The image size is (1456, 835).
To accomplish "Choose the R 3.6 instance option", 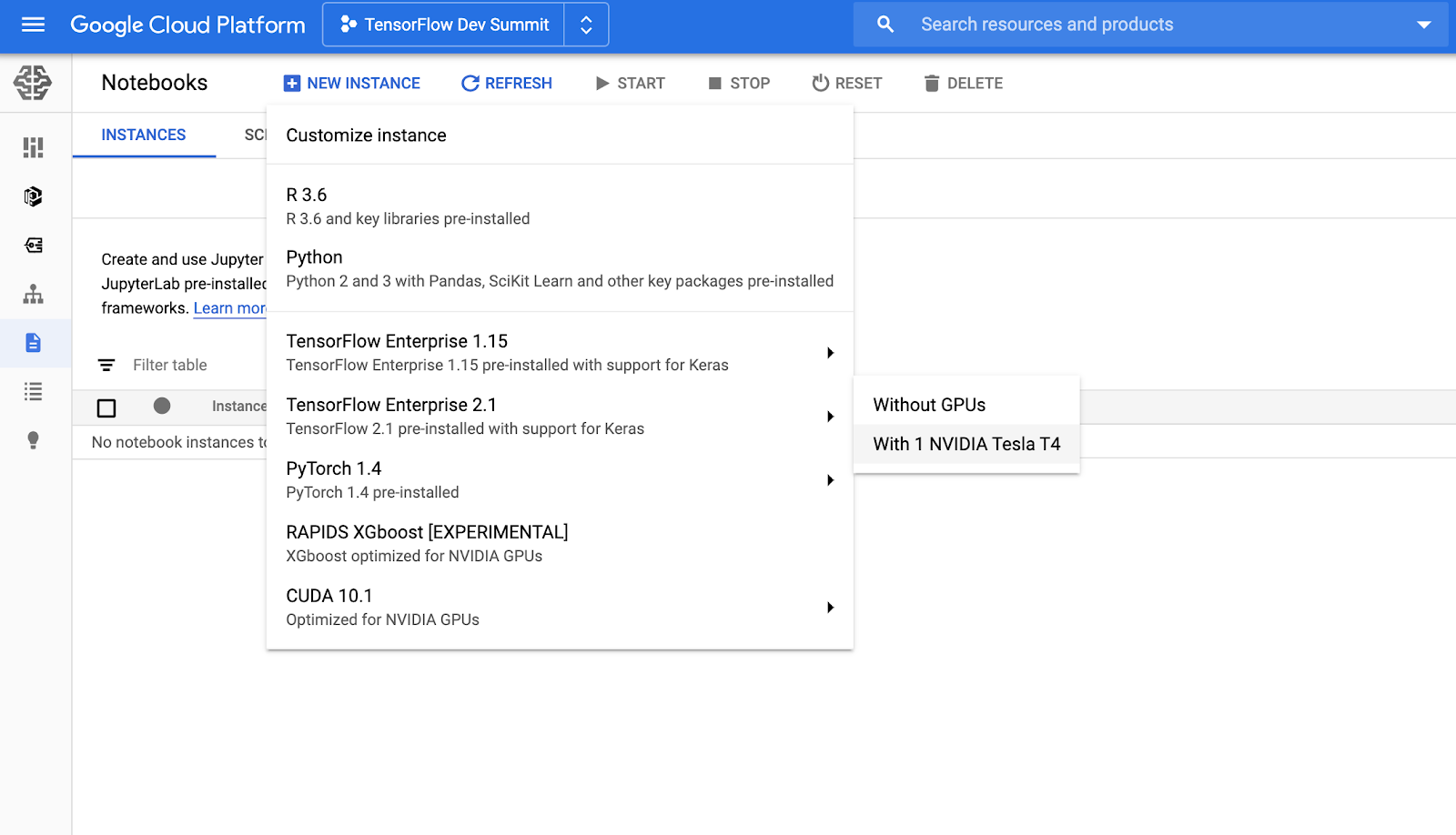I will click(560, 206).
